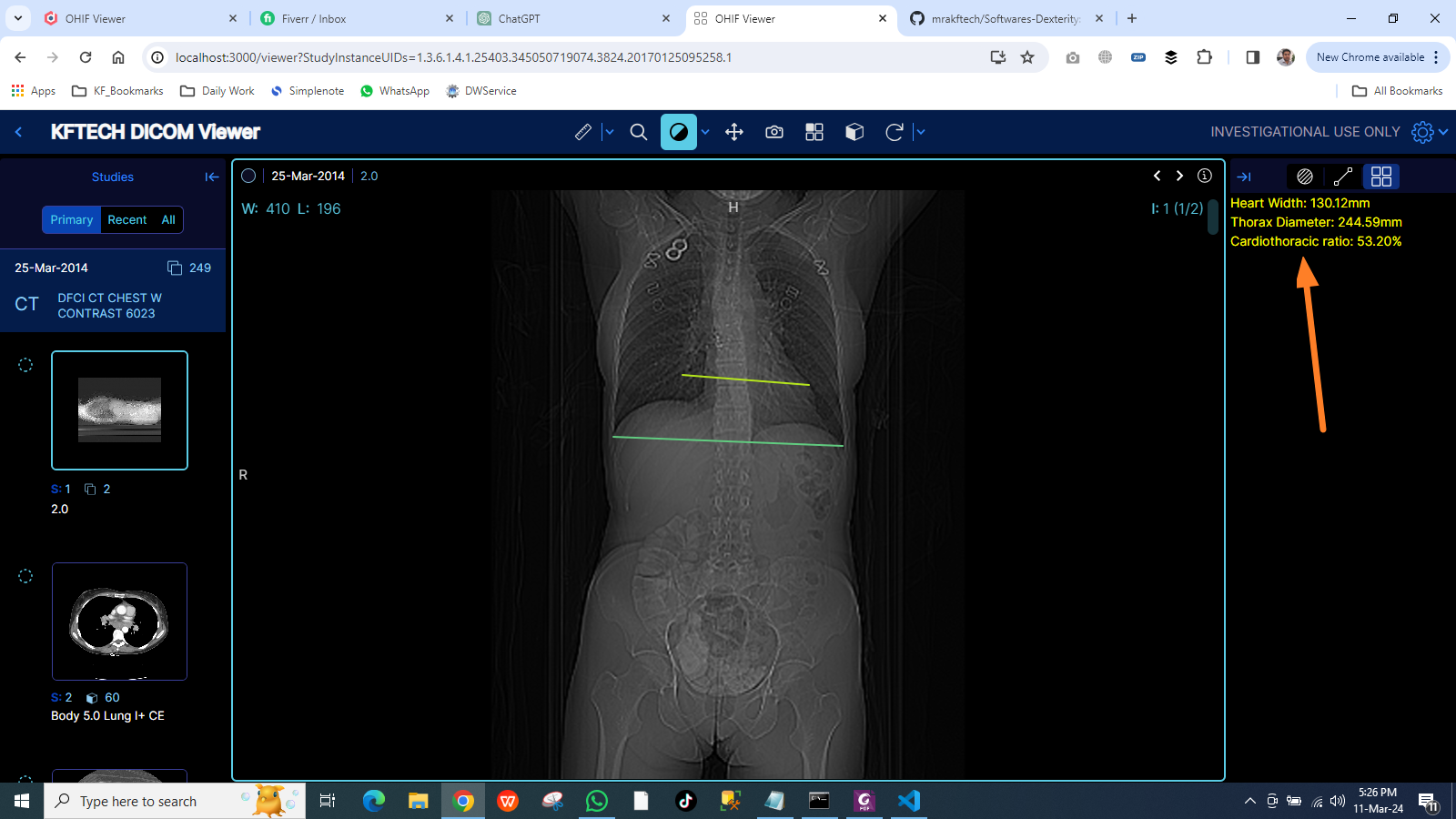Expand the reset tool options dropdown
The height and width of the screenshot is (819, 1456).
(x=920, y=132)
